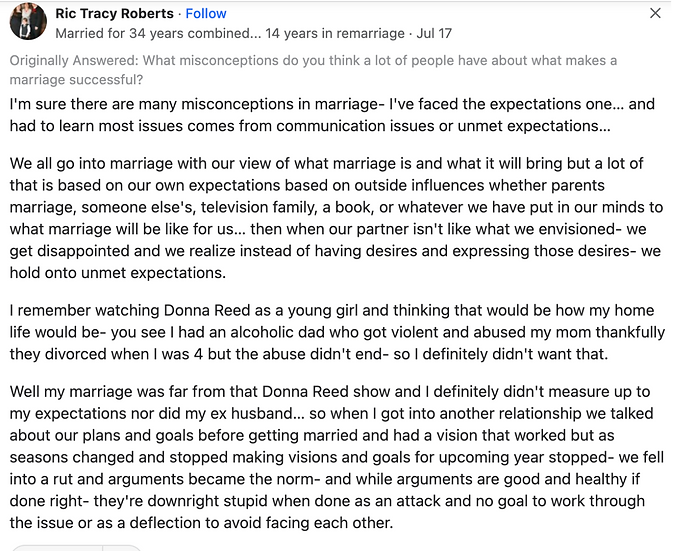The image size is (693, 551).
Task: Click the partially visible downvote segment at bottom
Action: tap(122, 548)
